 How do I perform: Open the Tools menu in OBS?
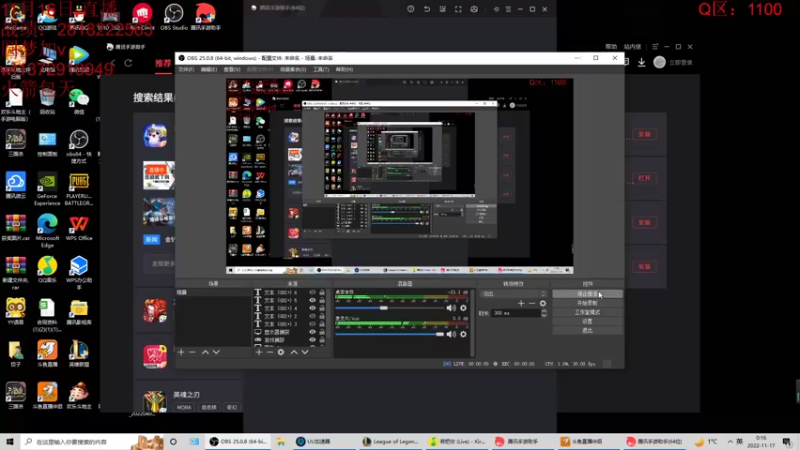coord(320,70)
